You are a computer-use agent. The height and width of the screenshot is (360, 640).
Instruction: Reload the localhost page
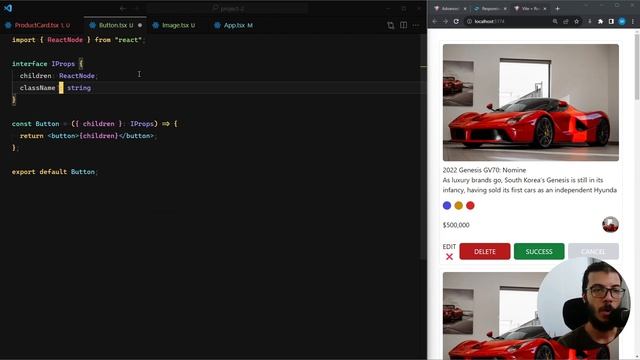(456, 21)
